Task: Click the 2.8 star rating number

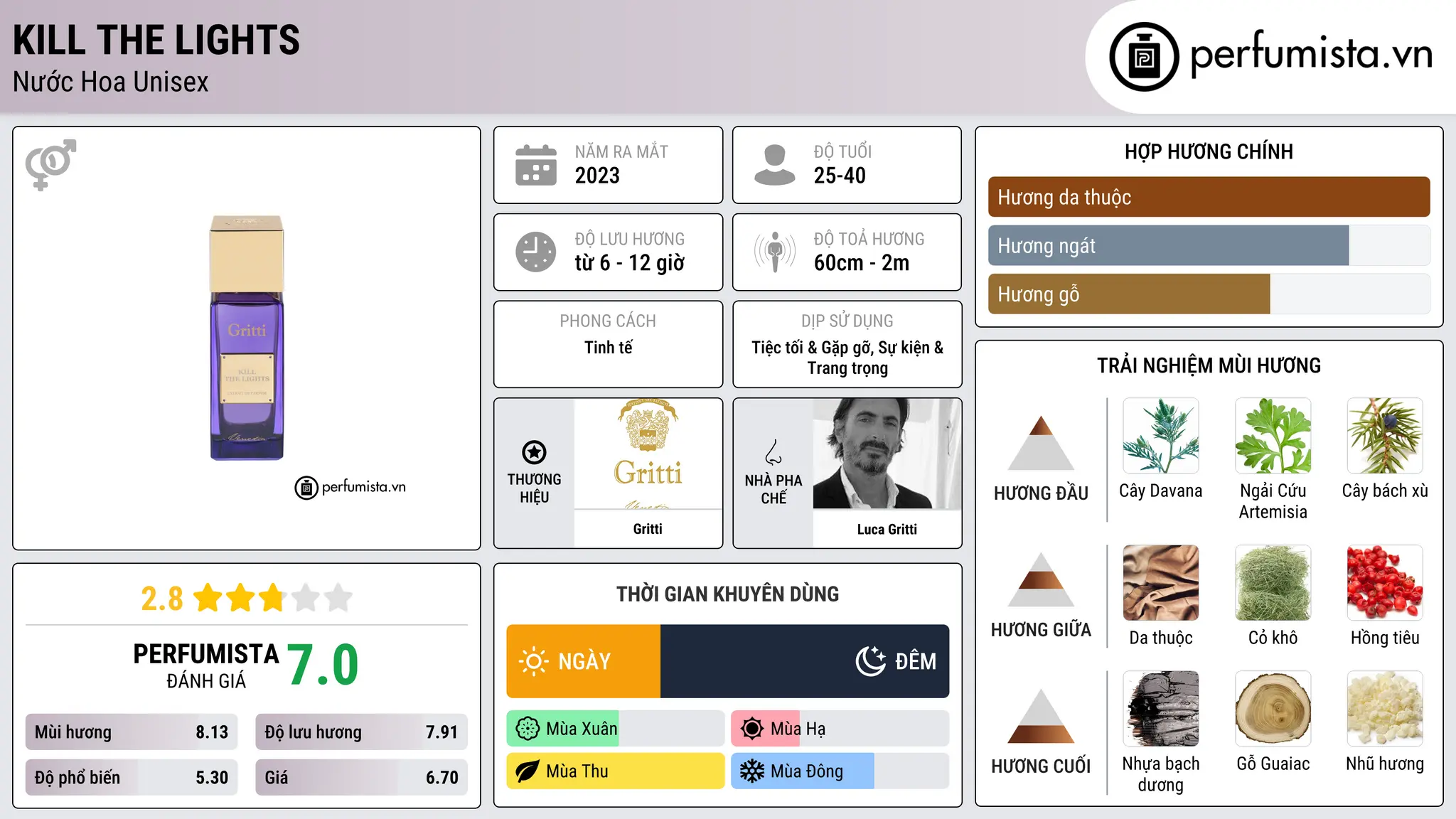Action: (162, 599)
